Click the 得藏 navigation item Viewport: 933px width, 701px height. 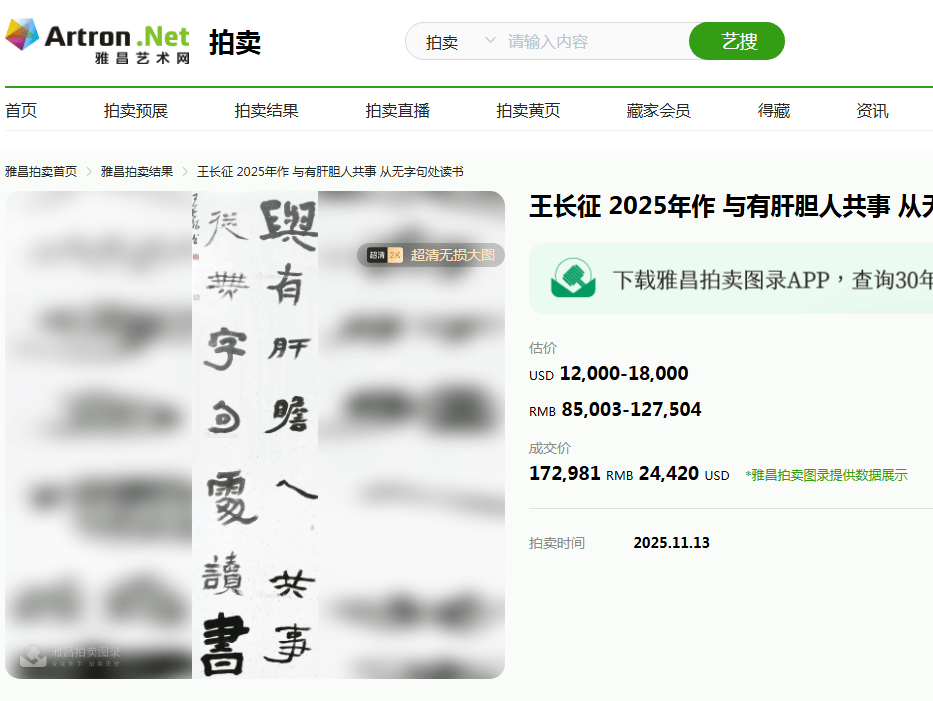(x=773, y=111)
